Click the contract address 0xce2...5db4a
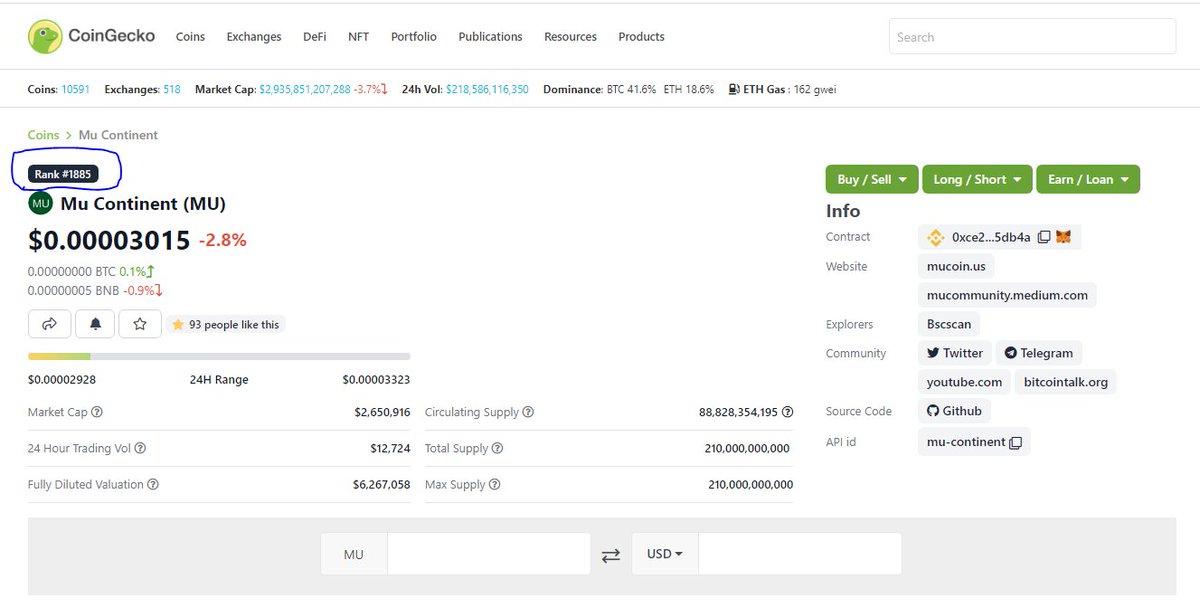Image resolution: width=1200 pixels, height=608 pixels. coord(991,237)
